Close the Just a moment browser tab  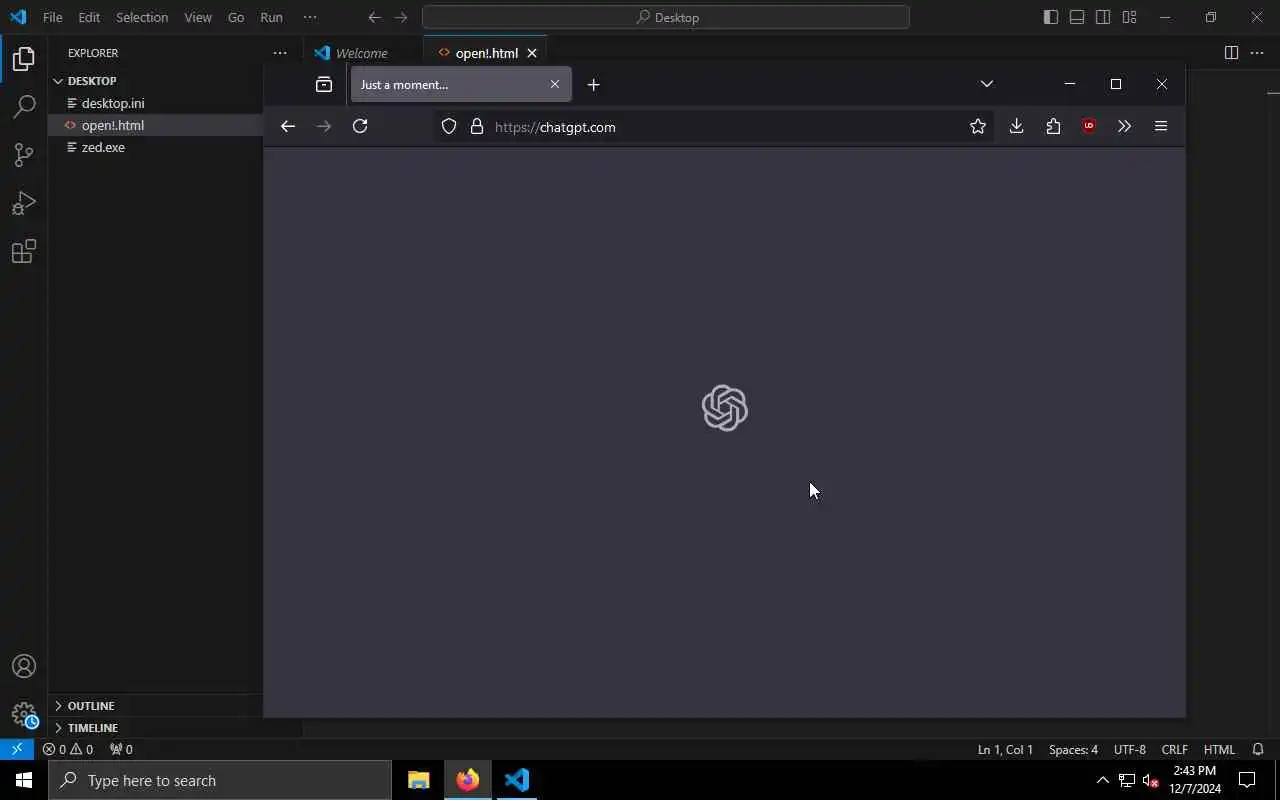(555, 85)
